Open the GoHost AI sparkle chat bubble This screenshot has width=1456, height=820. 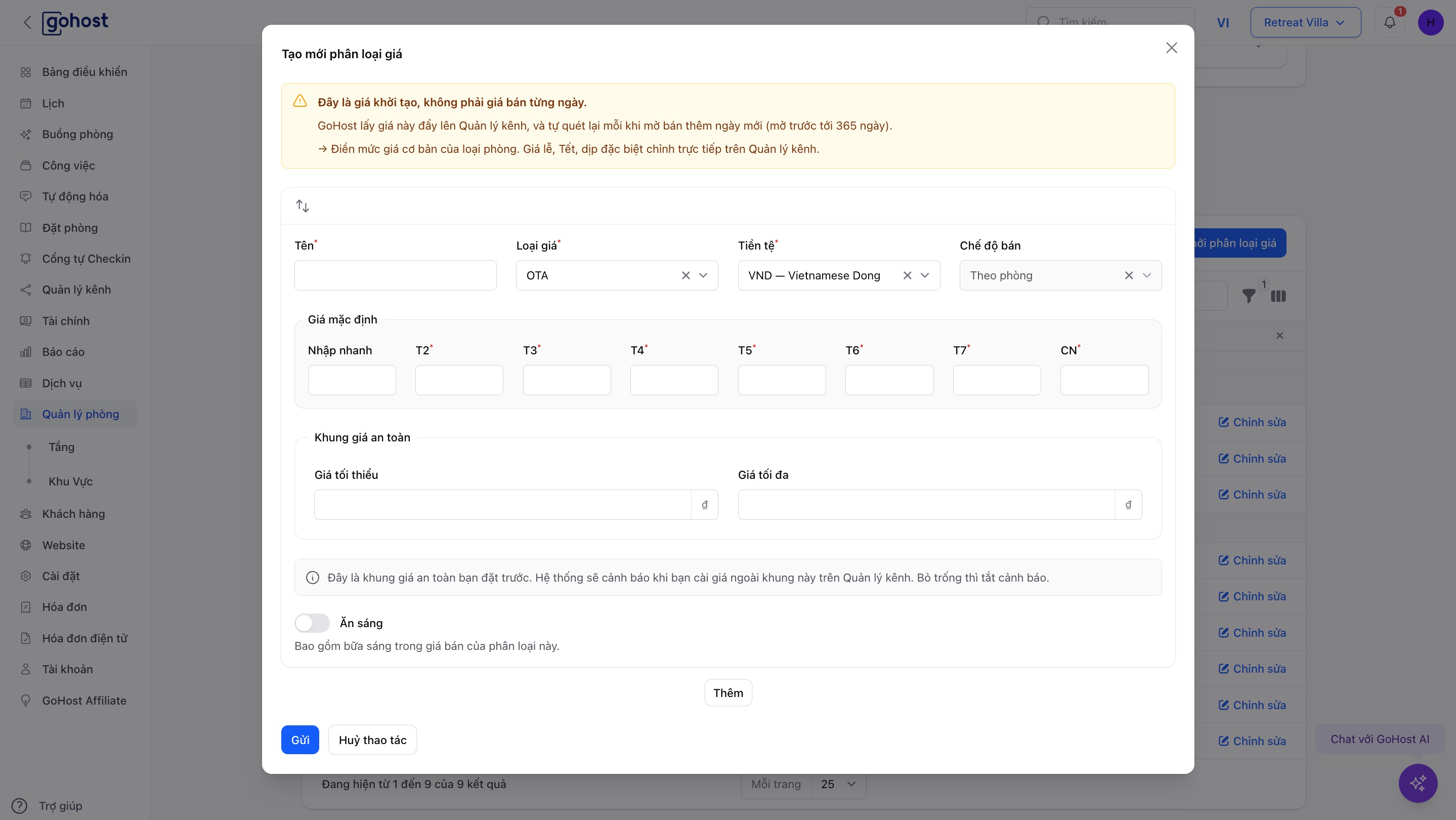click(x=1418, y=783)
